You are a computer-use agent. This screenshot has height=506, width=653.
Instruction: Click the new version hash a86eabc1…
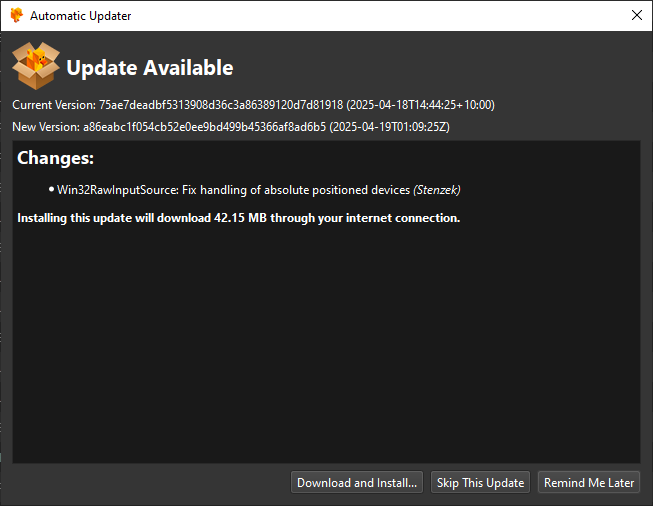point(204,127)
